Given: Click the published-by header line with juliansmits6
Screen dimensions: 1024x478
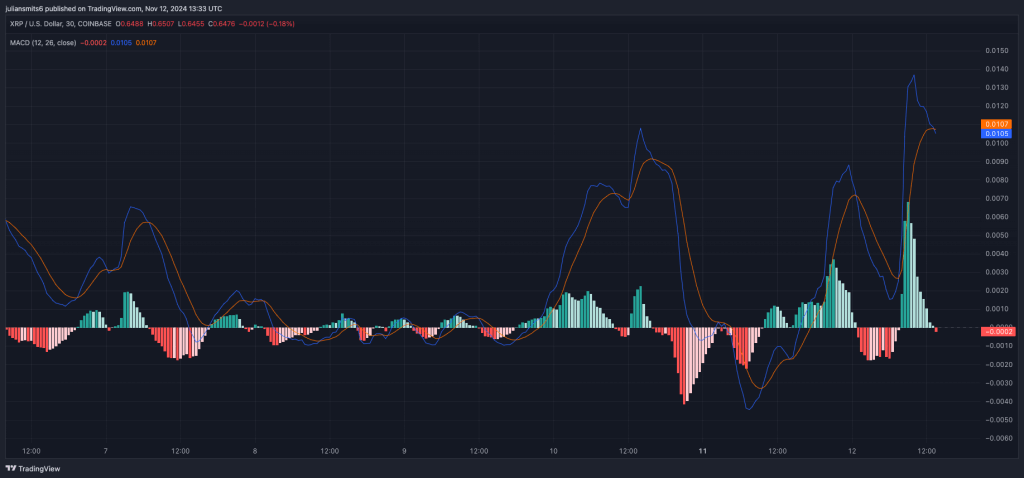Looking at the screenshot, I should (x=113, y=8).
